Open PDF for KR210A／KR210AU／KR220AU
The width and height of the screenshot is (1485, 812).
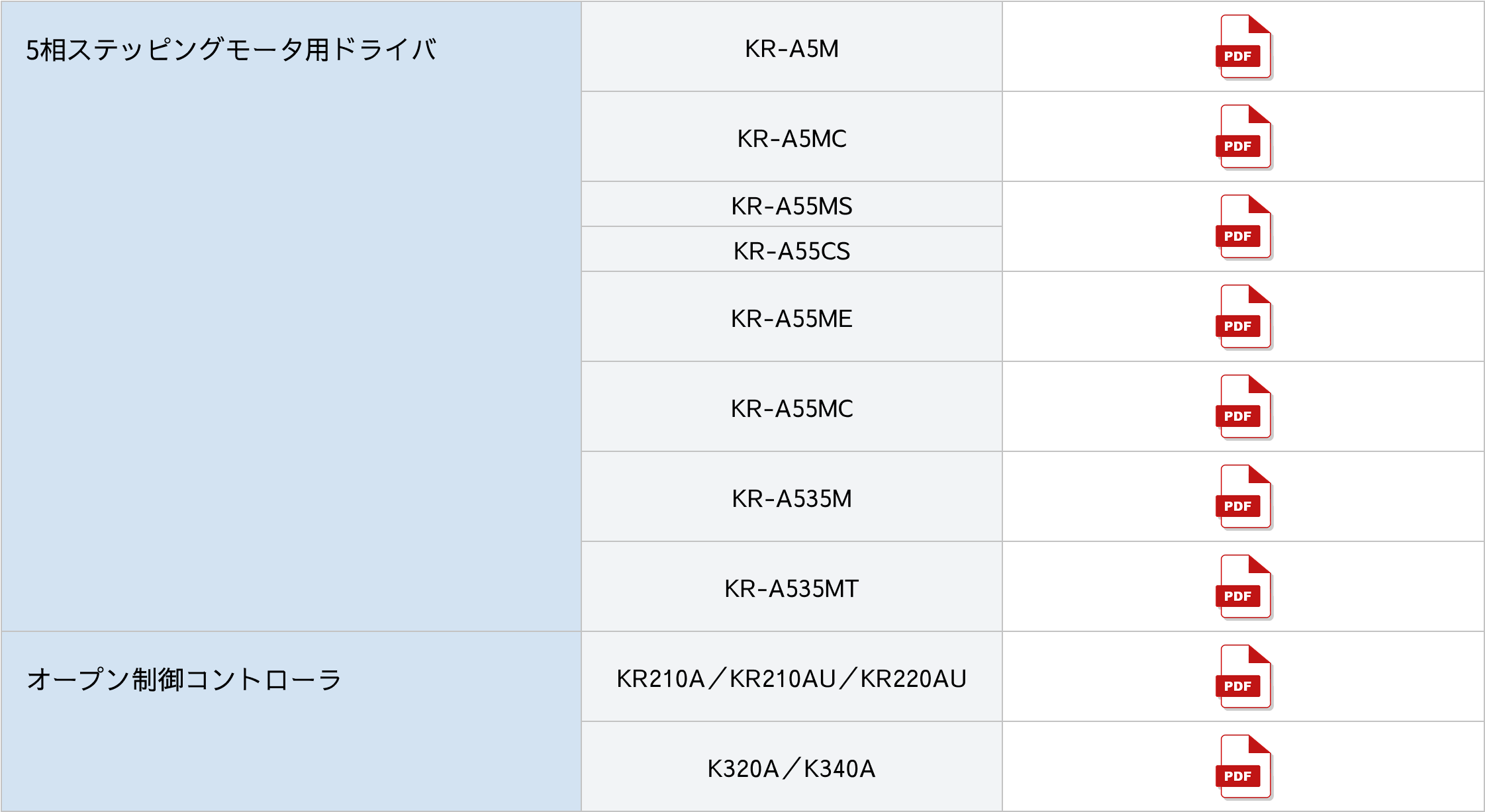pos(1244,677)
